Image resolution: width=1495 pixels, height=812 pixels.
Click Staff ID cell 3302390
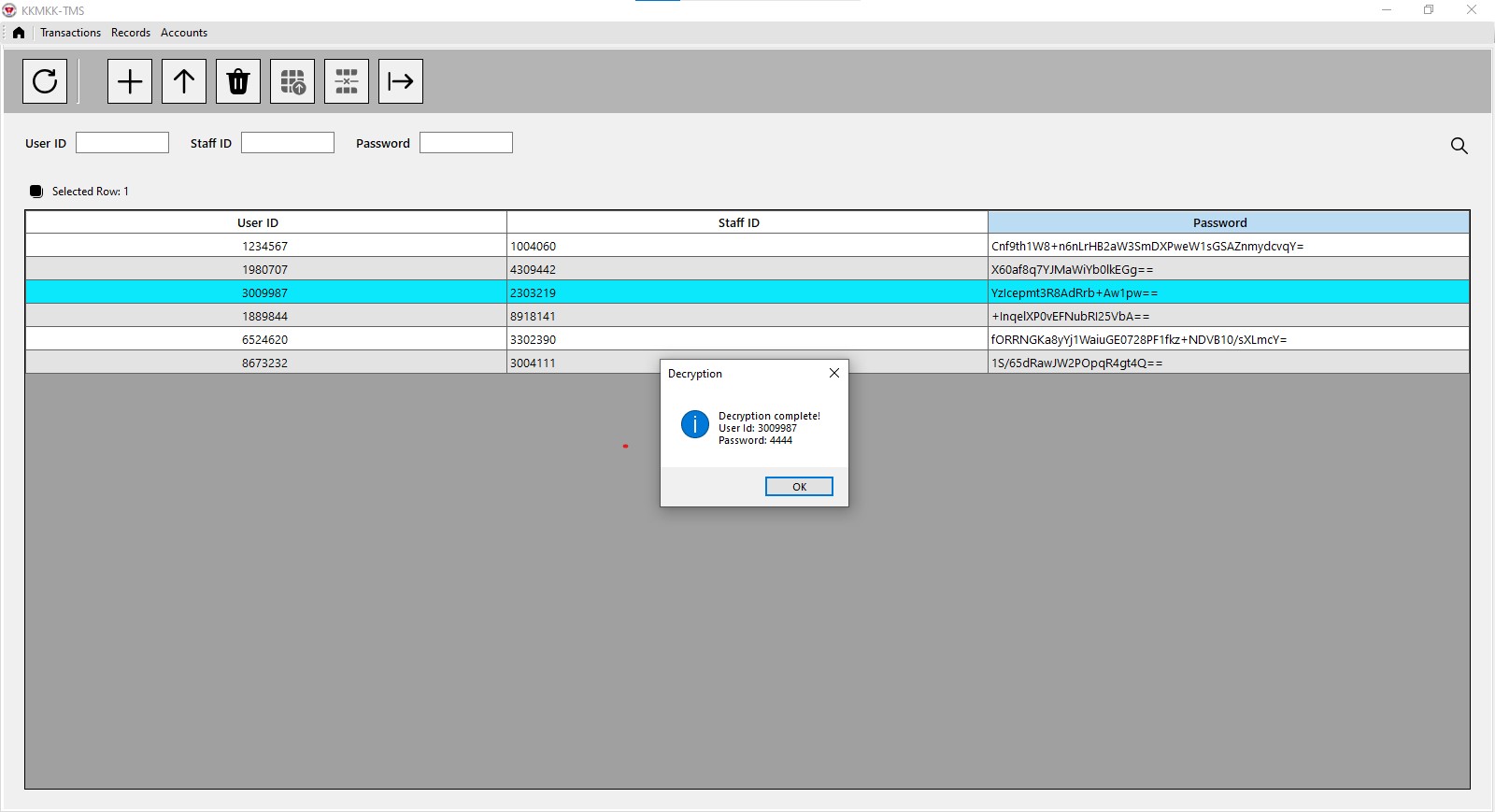coord(747,339)
